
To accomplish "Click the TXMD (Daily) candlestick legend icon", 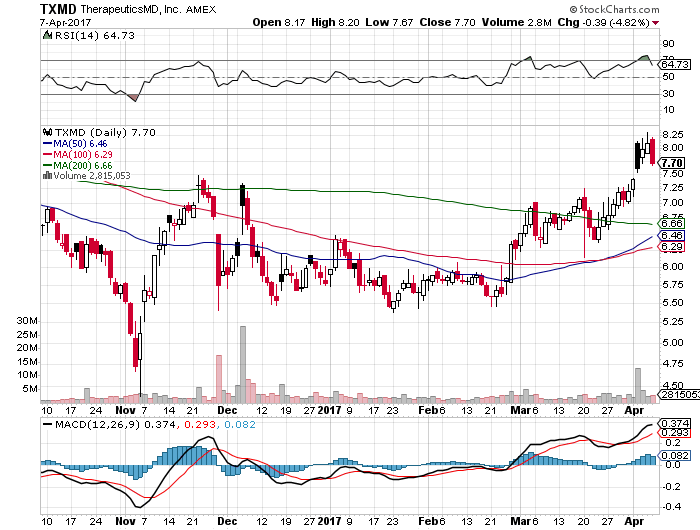I will [46, 131].
